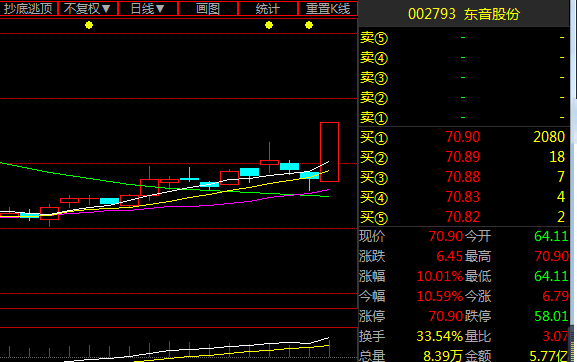
Task: Click the 卖① ask row
Action: tap(463, 117)
